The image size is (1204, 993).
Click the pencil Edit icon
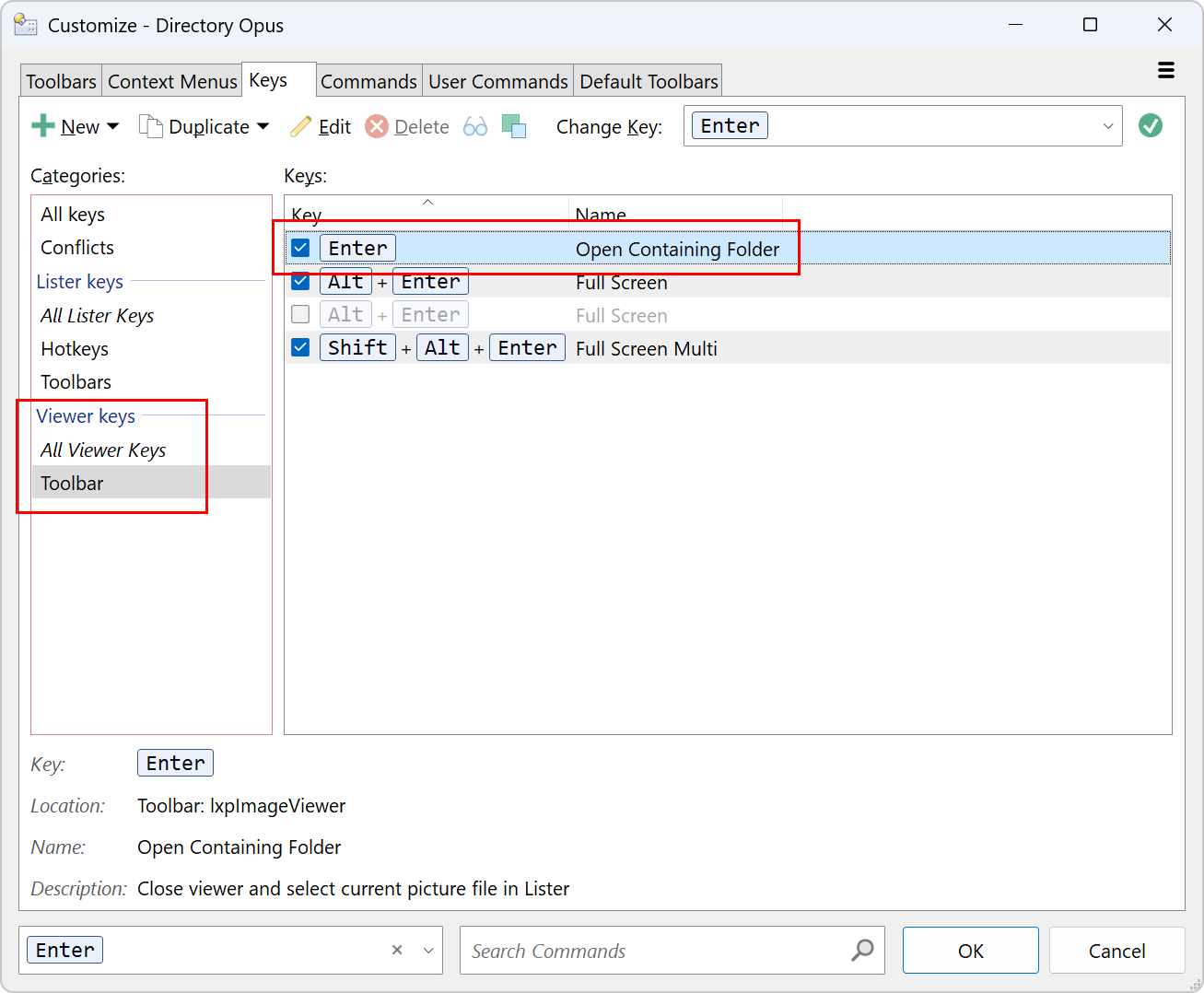point(301,126)
